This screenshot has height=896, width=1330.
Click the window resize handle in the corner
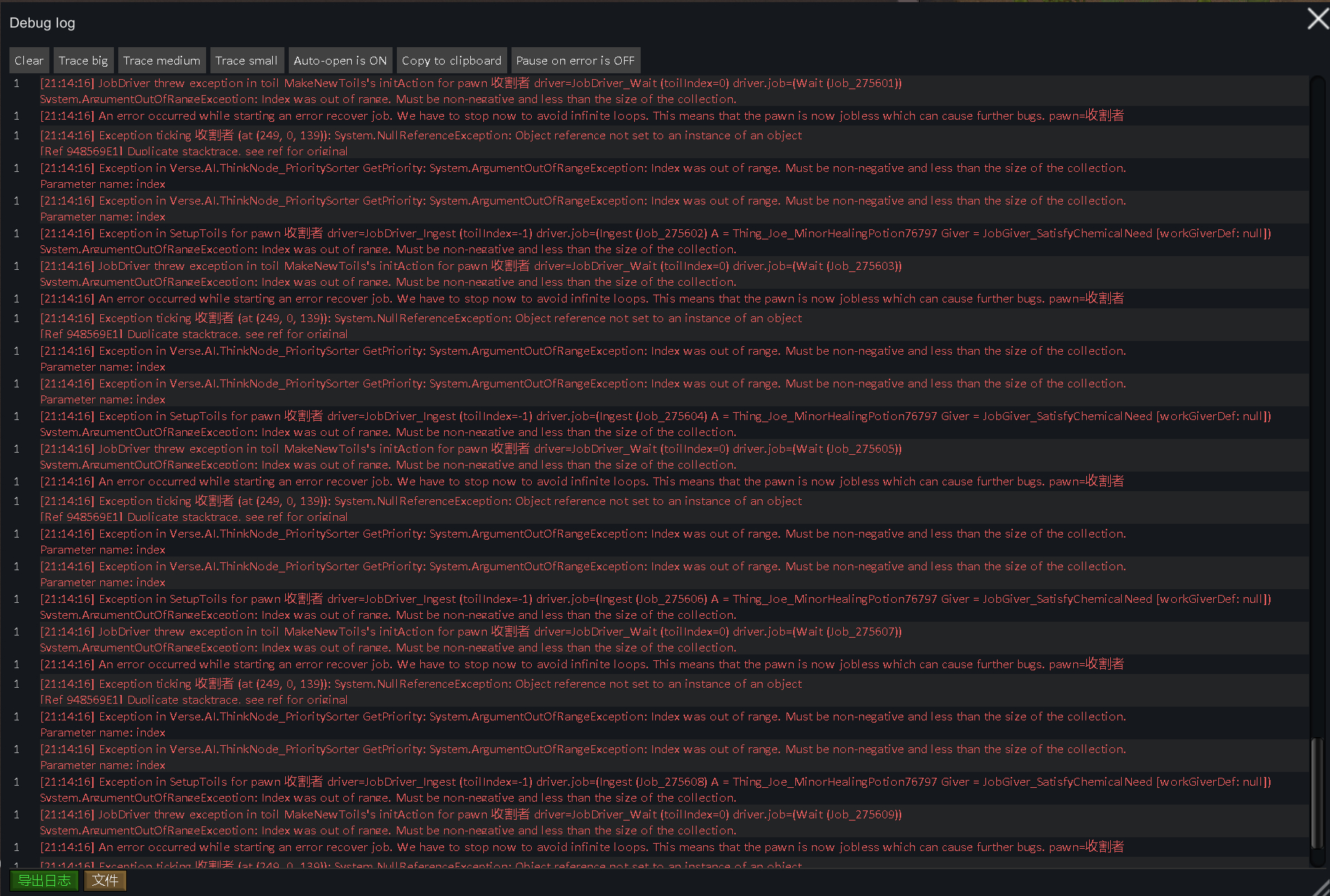point(1322,887)
